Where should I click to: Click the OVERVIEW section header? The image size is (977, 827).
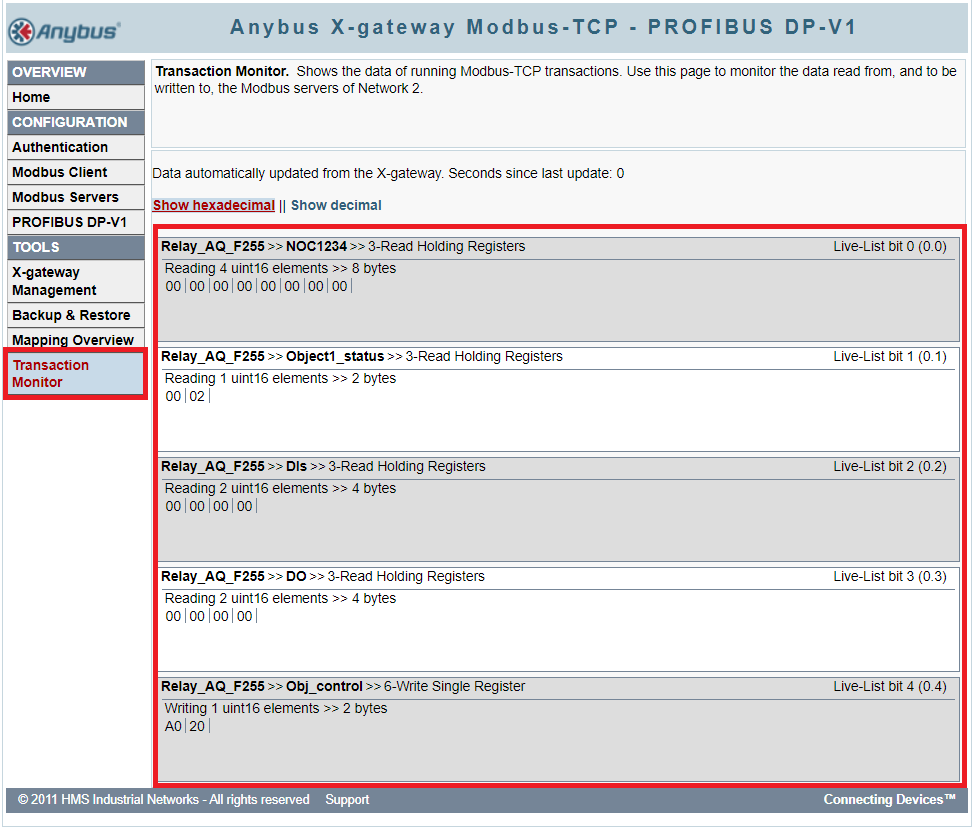(x=75, y=72)
